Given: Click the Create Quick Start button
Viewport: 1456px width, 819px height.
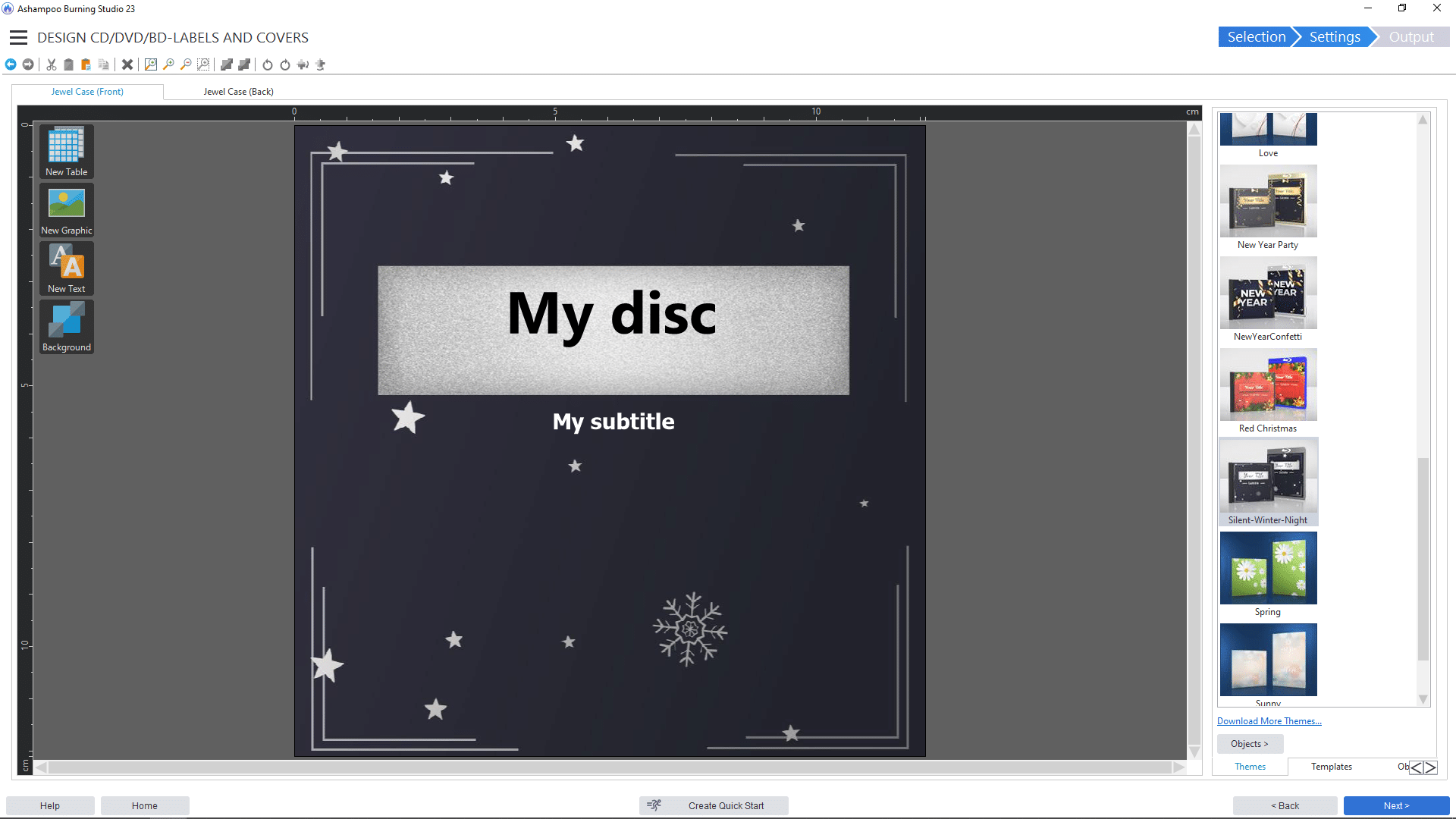Looking at the screenshot, I should (727, 805).
